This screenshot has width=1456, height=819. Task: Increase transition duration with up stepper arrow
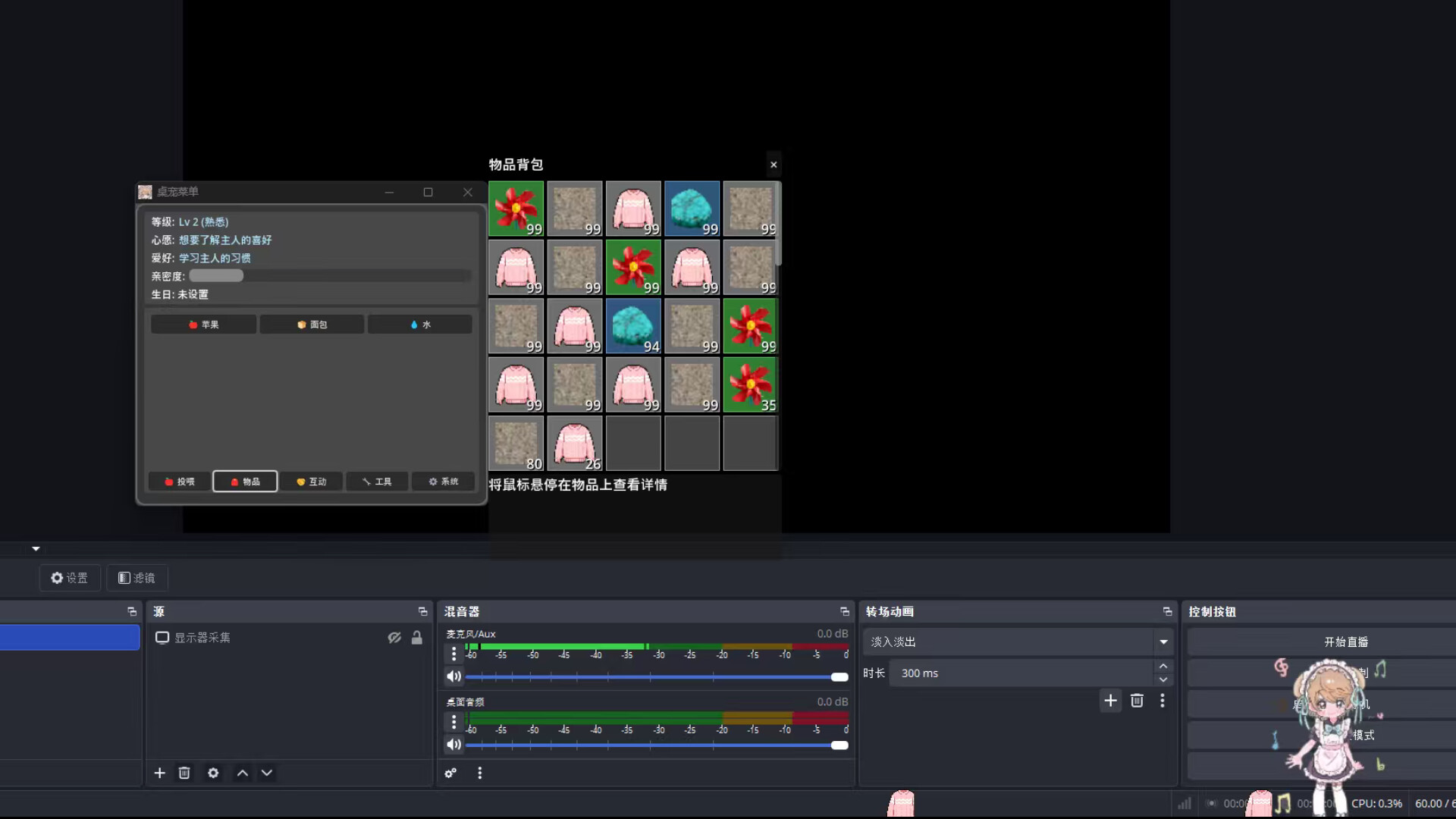(x=1163, y=666)
